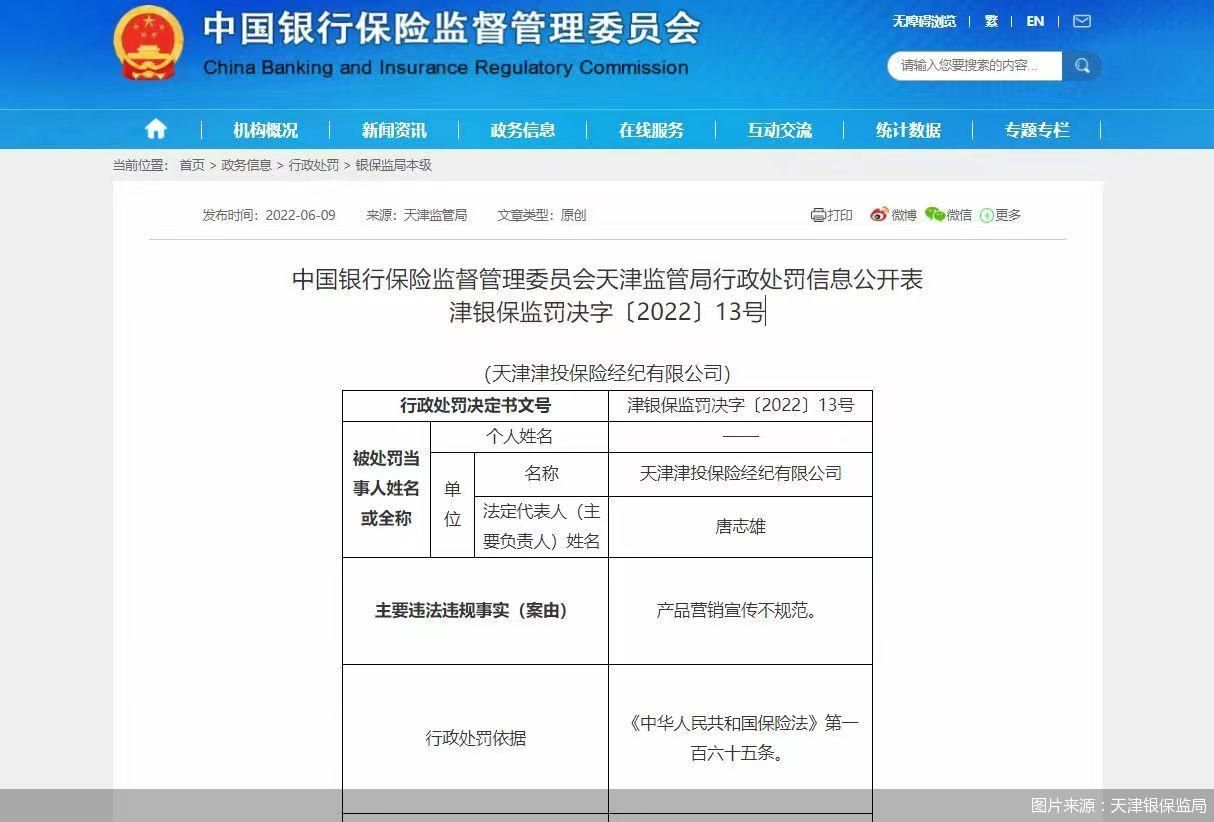Screen dimensions: 1214x822
Task: Open 政务信息 from the breadcrumb trail
Action: [247, 165]
